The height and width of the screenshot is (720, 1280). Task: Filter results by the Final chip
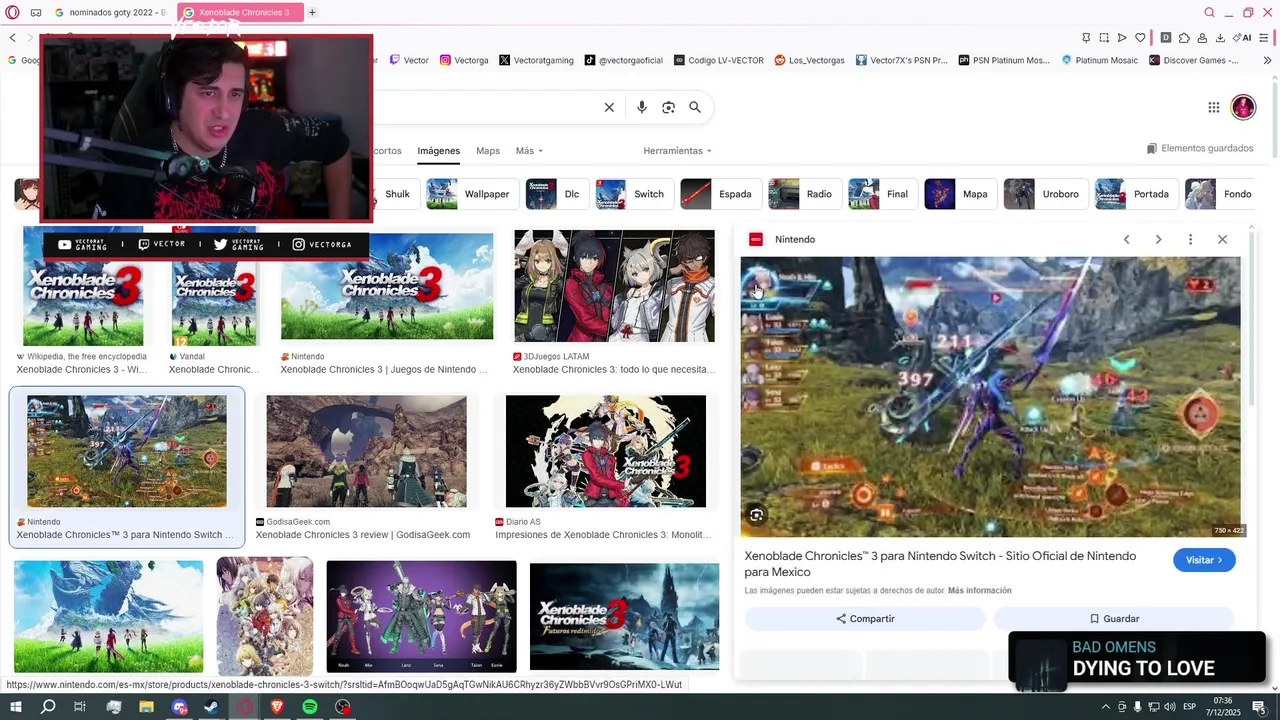(x=881, y=194)
